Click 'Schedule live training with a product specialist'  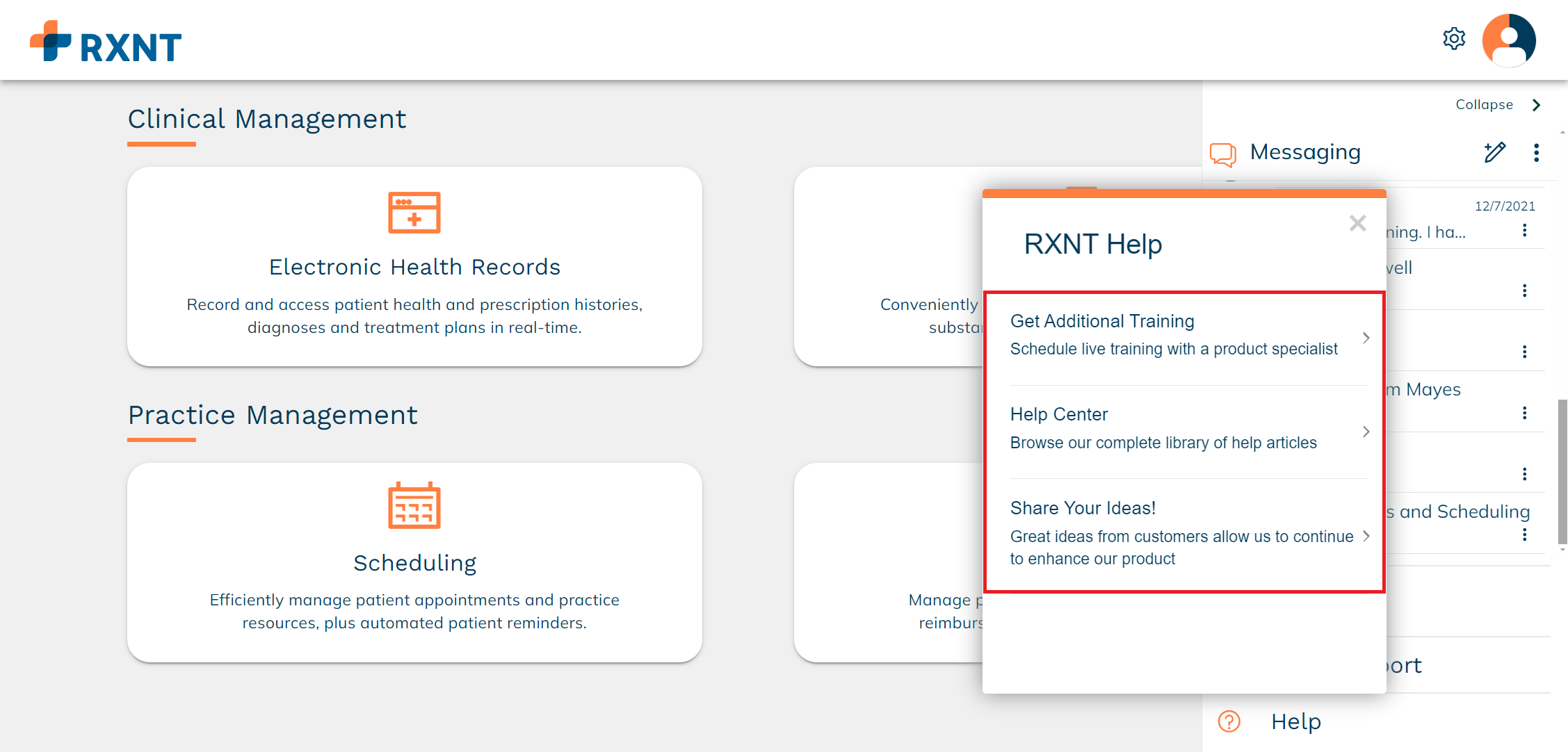click(x=1174, y=349)
